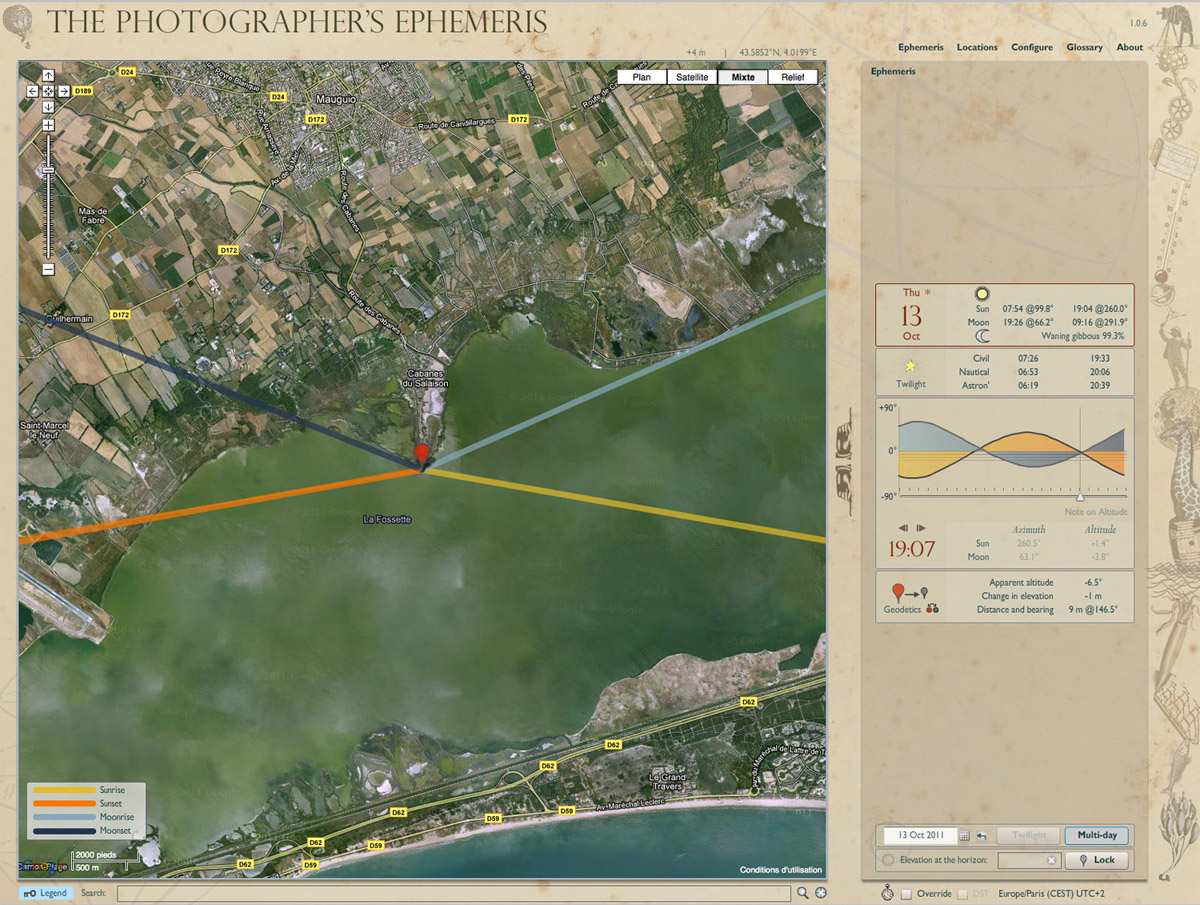
Task: Enable the Override timezone checkbox
Action: point(906,894)
